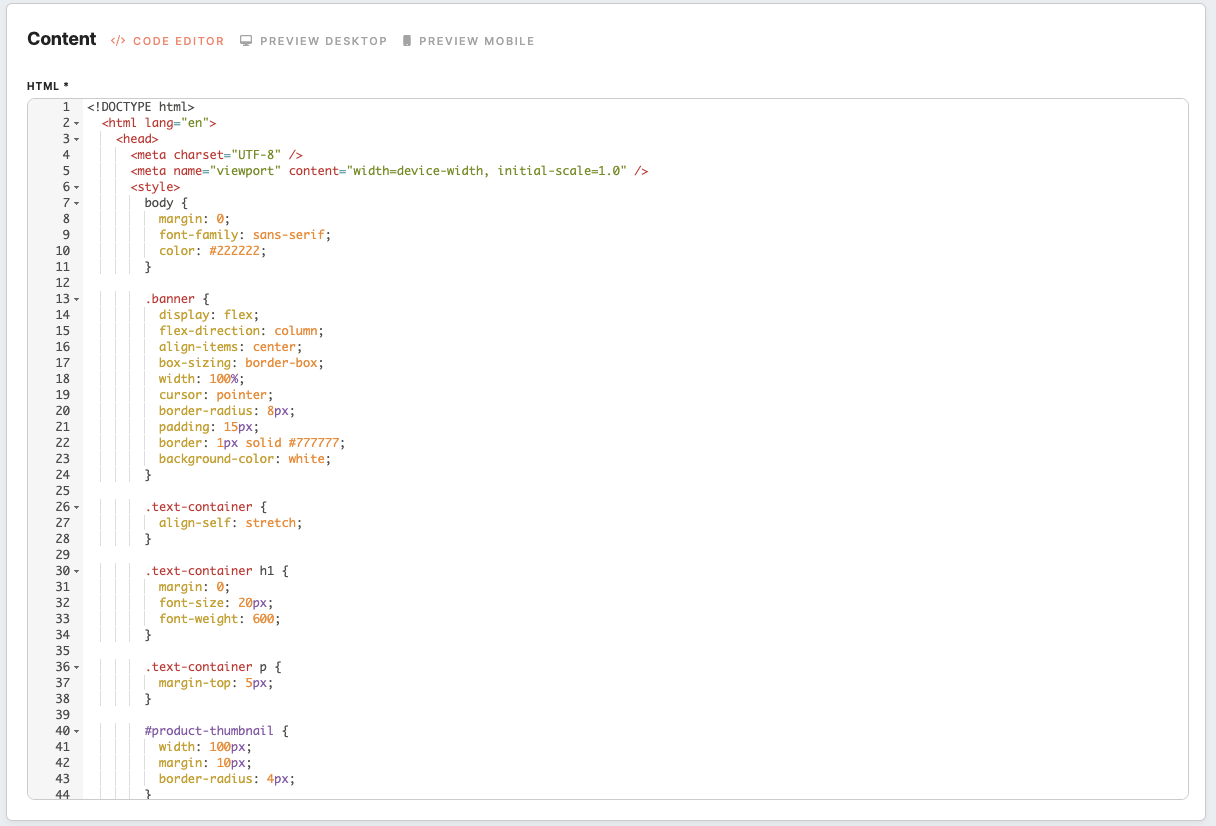Screen dimensions: 1216x826
Task: Open the Preview Desktop tab
Action: pos(313,41)
